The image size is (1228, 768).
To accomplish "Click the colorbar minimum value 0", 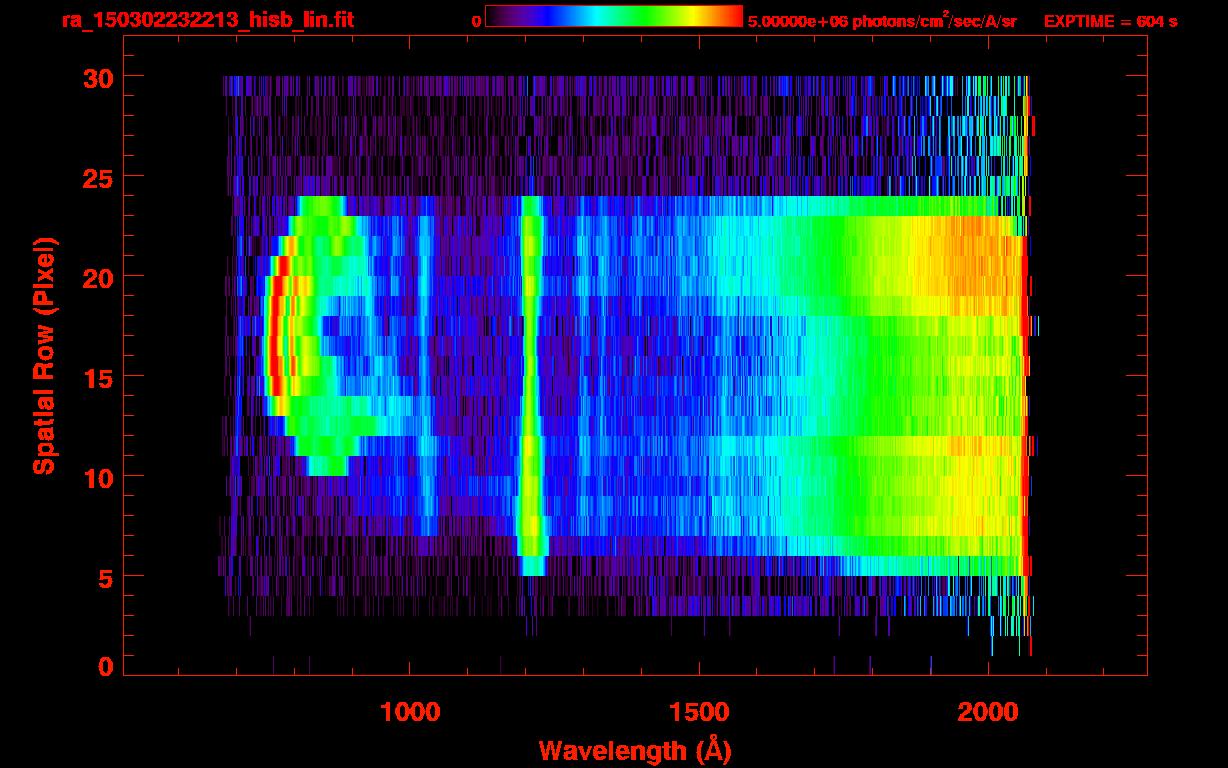I will pyautogui.click(x=476, y=20).
